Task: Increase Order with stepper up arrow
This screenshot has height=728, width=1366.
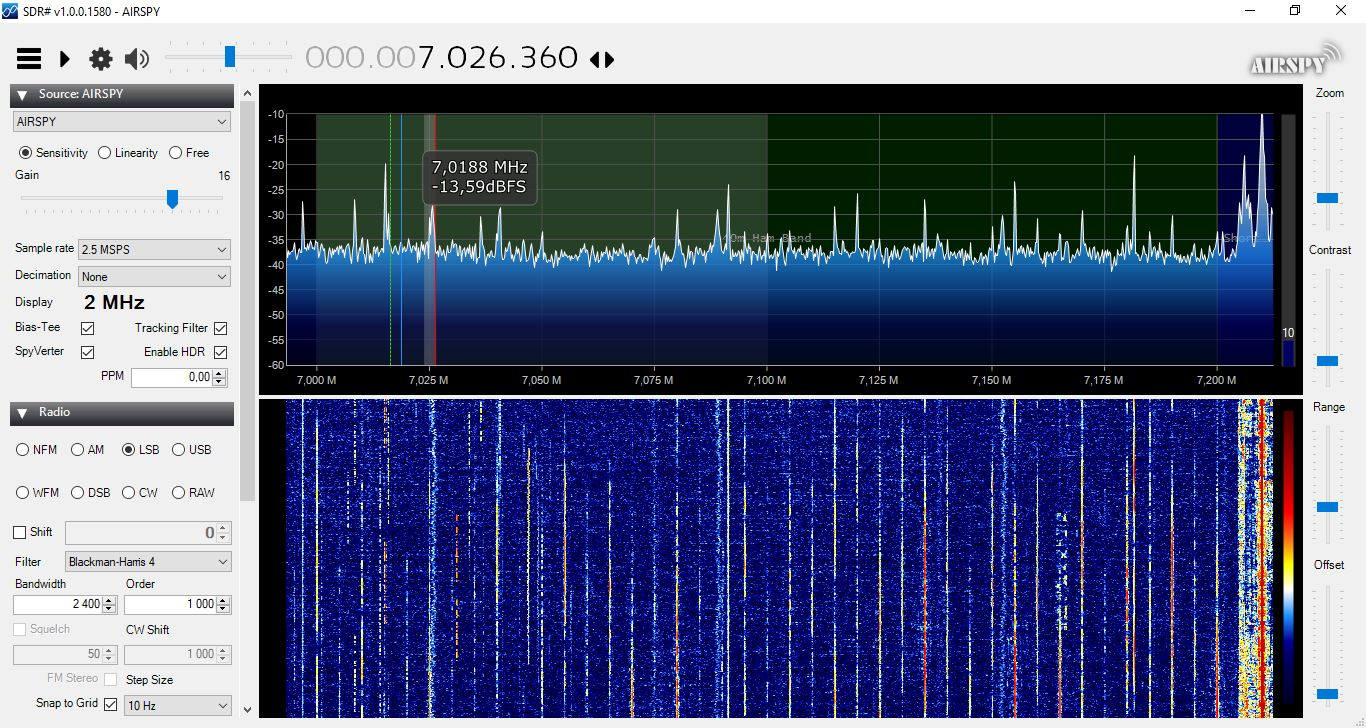Action: (x=223, y=600)
